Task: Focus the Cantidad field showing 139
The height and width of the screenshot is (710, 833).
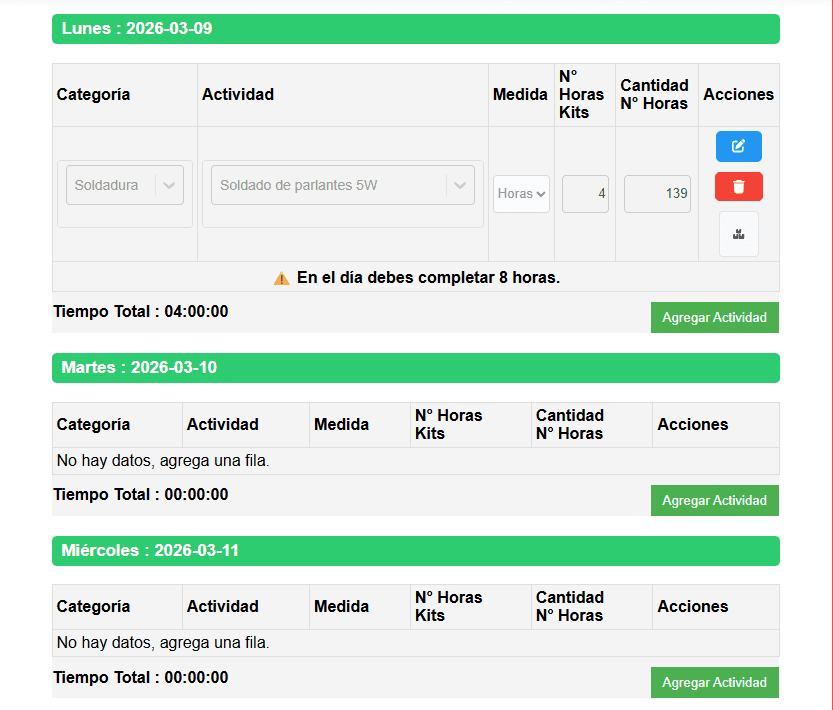Action: (656, 194)
